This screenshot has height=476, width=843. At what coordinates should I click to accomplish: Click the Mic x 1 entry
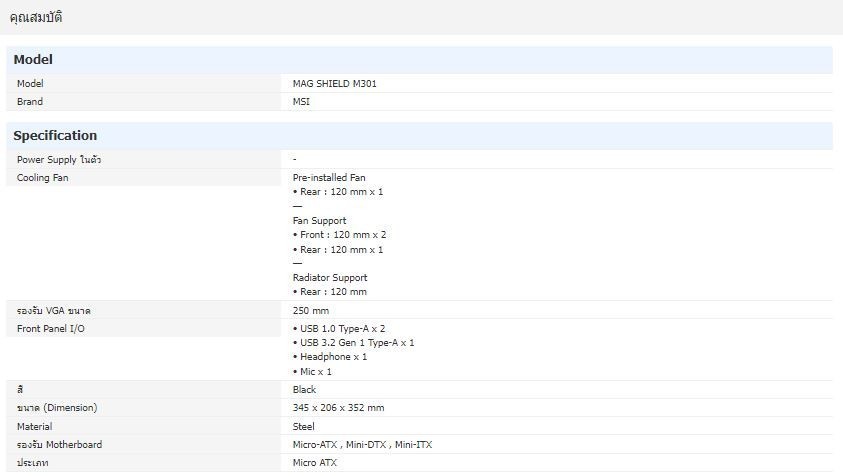[315, 372]
